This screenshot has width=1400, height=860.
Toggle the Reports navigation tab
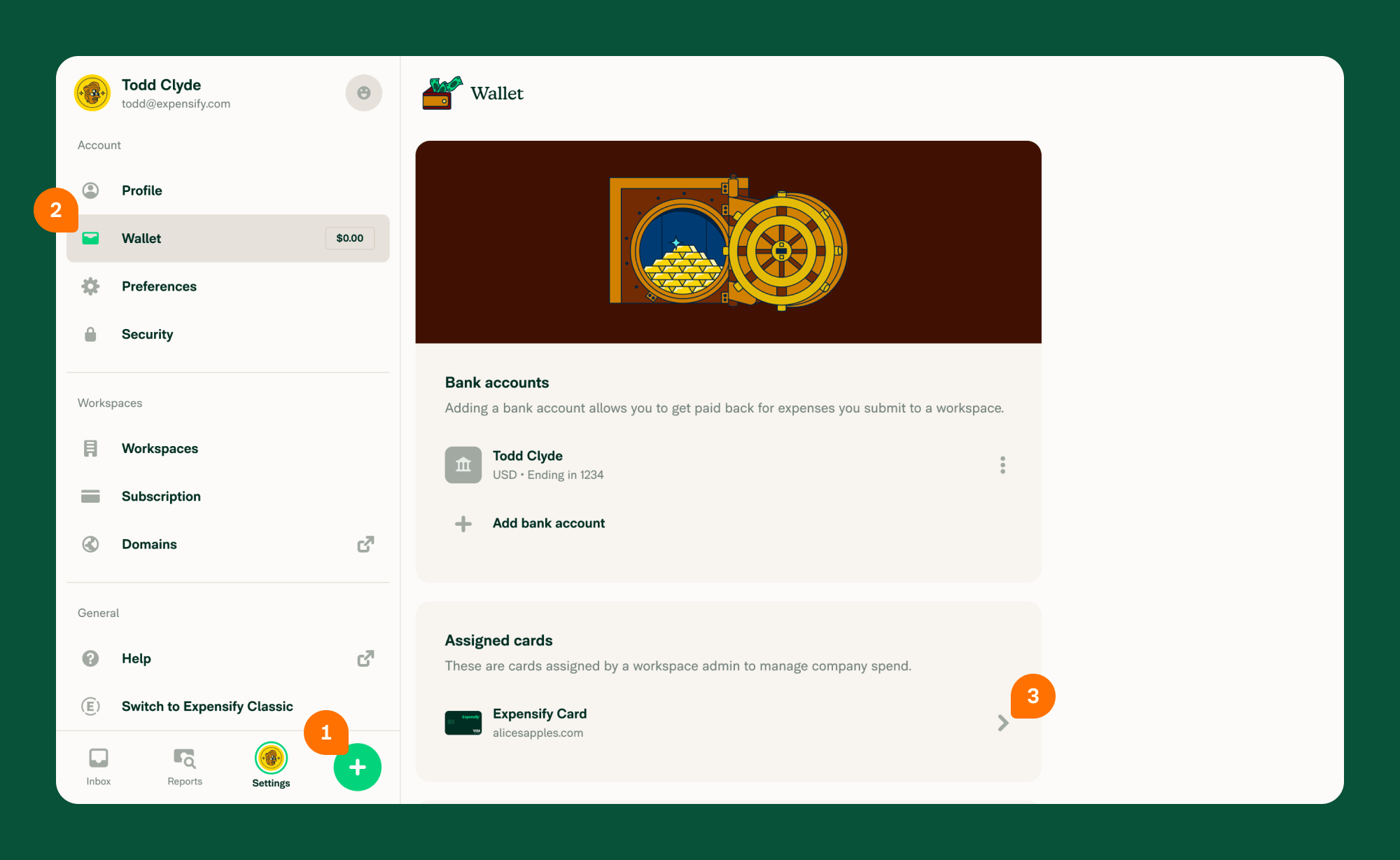pos(185,765)
